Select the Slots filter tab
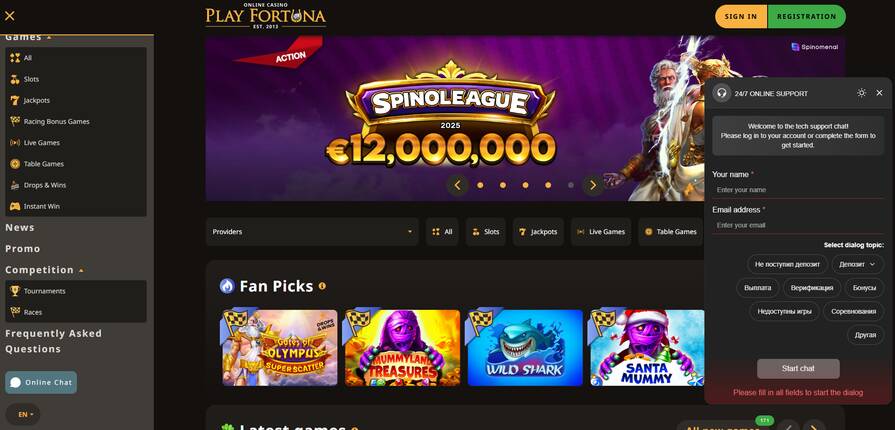Screen dimensions: 895x430 click(x=486, y=232)
